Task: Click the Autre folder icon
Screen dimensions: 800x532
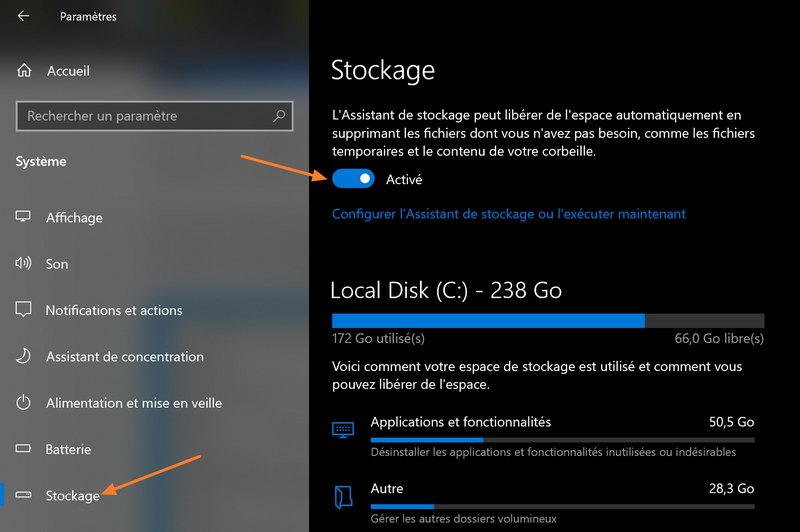Action: (x=343, y=495)
